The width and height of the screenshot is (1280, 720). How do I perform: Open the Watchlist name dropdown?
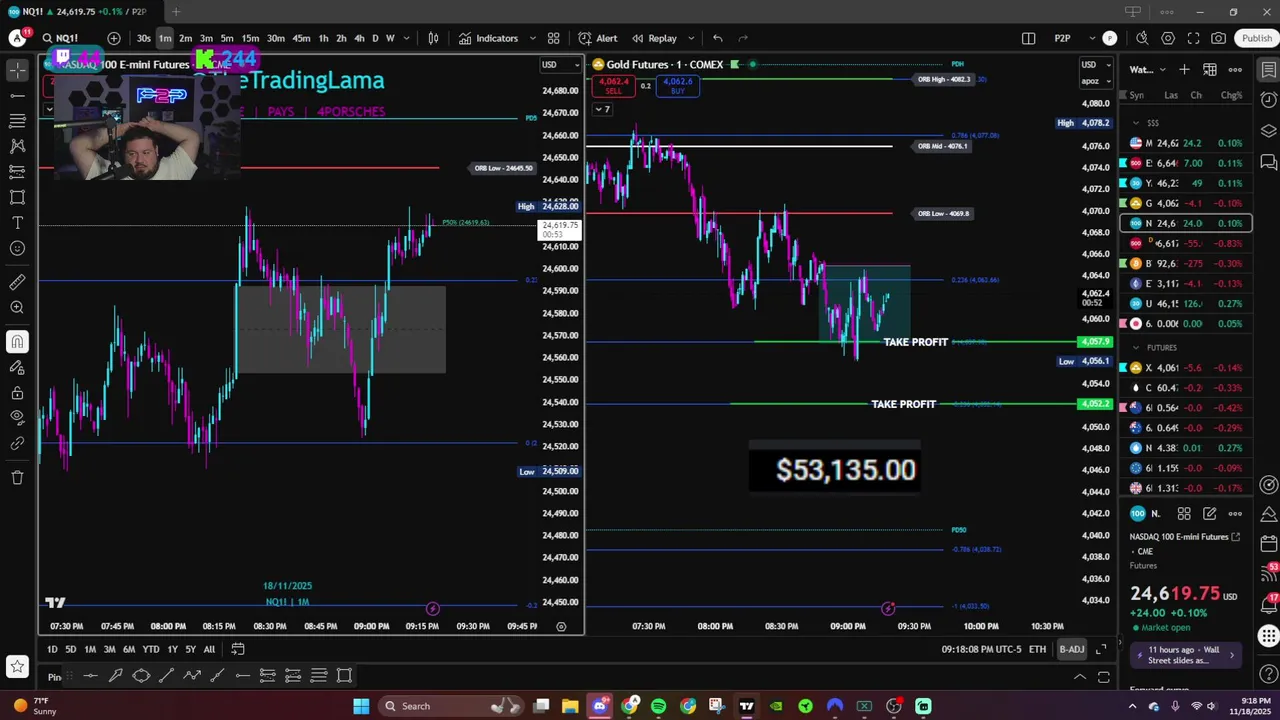point(1147,69)
